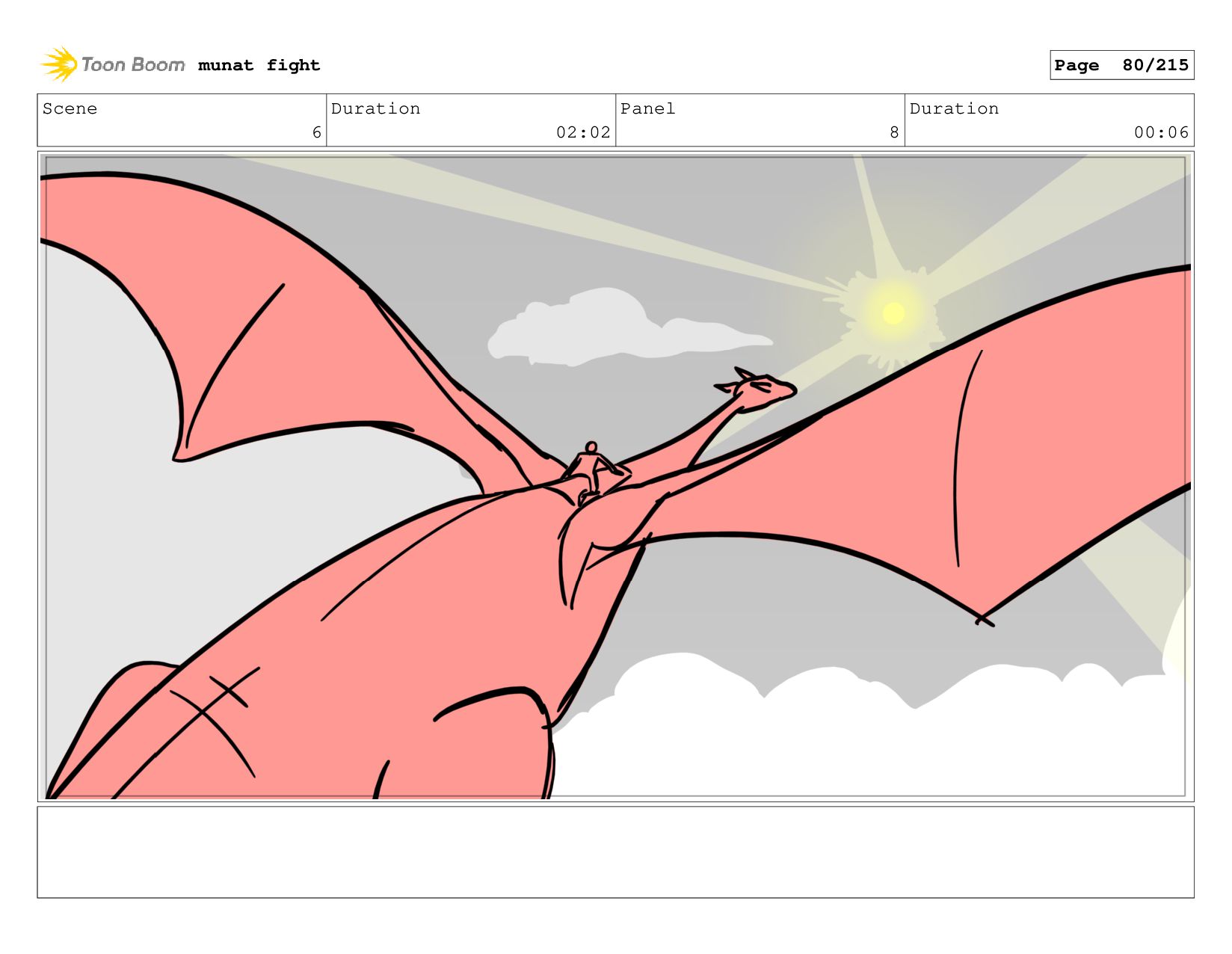The height and width of the screenshot is (954, 1232).
Task: Click panel duration value 00:06
Action: pyautogui.click(x=1161, y=132)
